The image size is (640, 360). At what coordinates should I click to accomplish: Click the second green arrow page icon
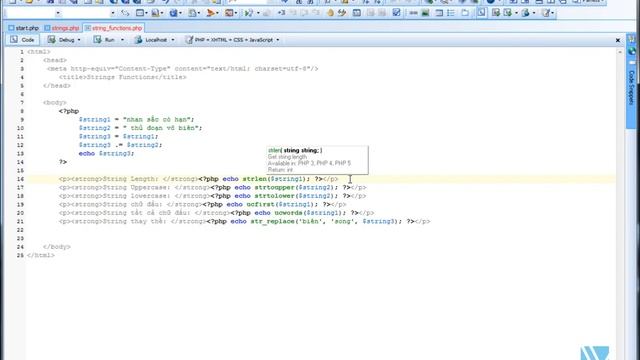pos(508,13)
